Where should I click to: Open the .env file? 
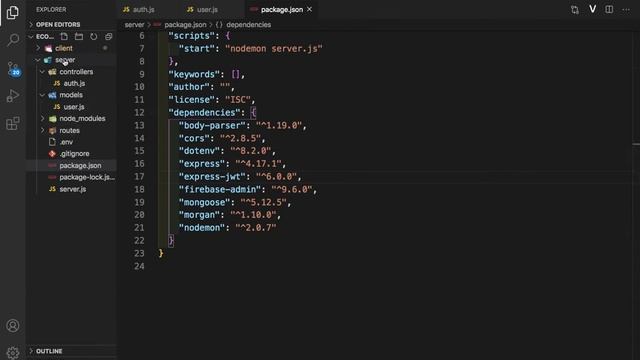click(66, 142)
